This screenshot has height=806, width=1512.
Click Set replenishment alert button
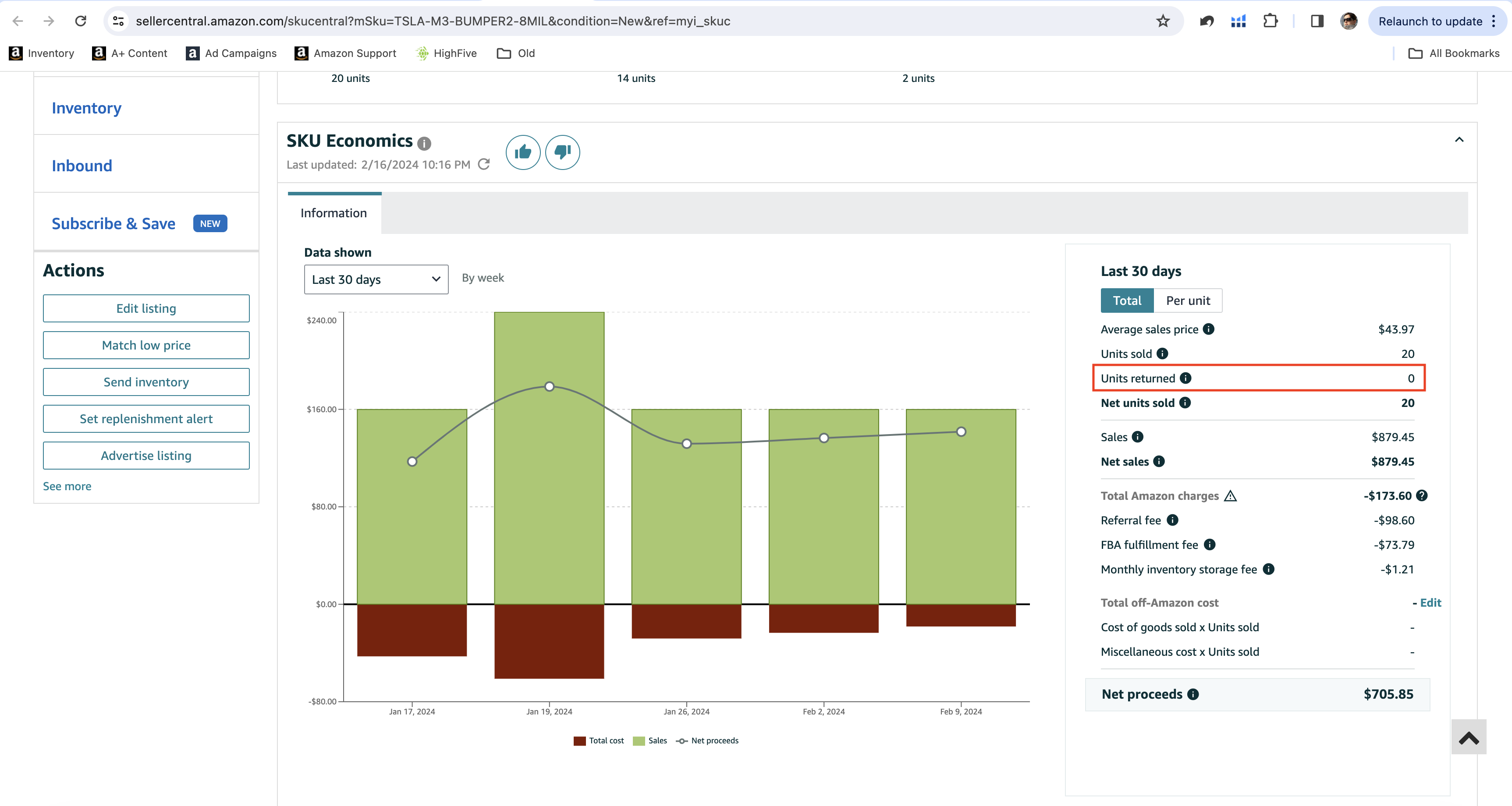(x=146, y=419)
